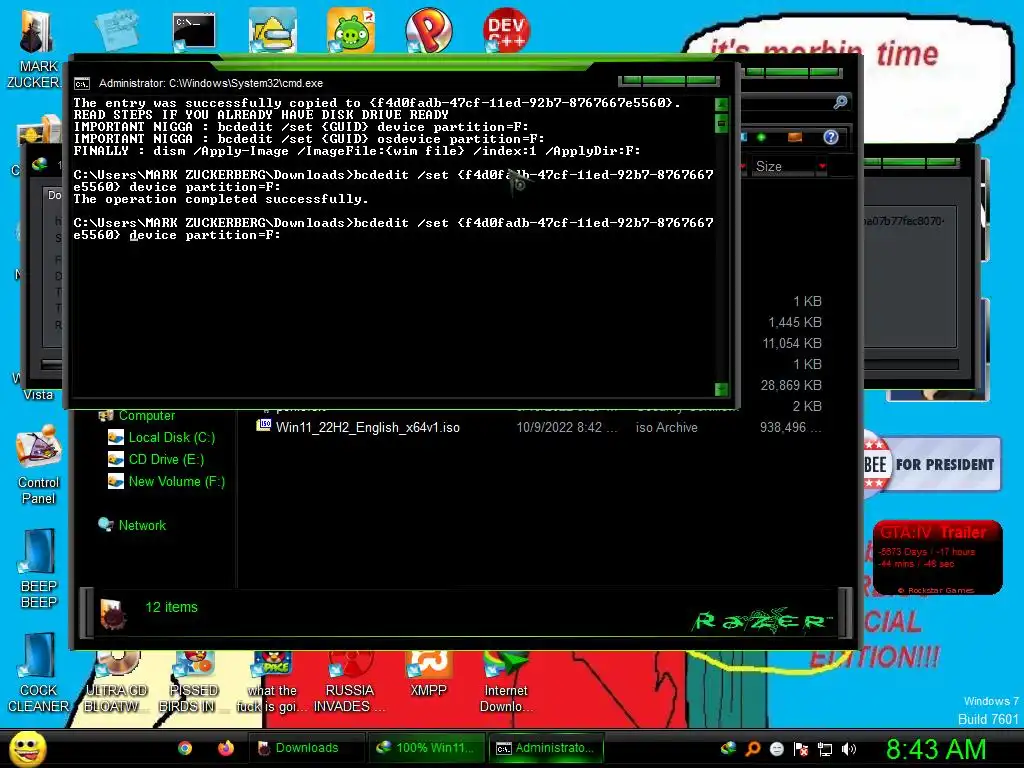The image size is (1024, 768).
Task: Click the Internet Download Manager tray icon
Action: [x=728, y=748]
